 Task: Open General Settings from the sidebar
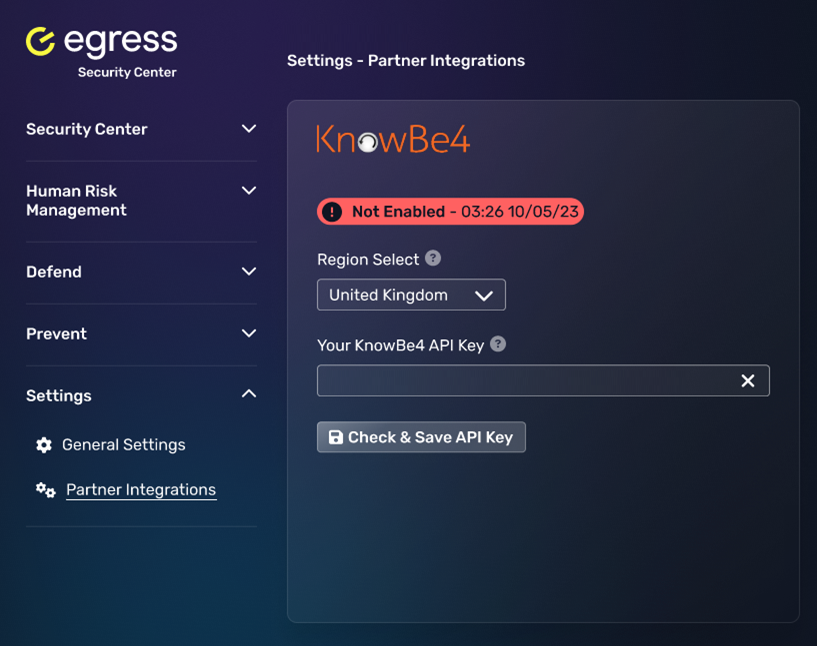coord(124,444)
